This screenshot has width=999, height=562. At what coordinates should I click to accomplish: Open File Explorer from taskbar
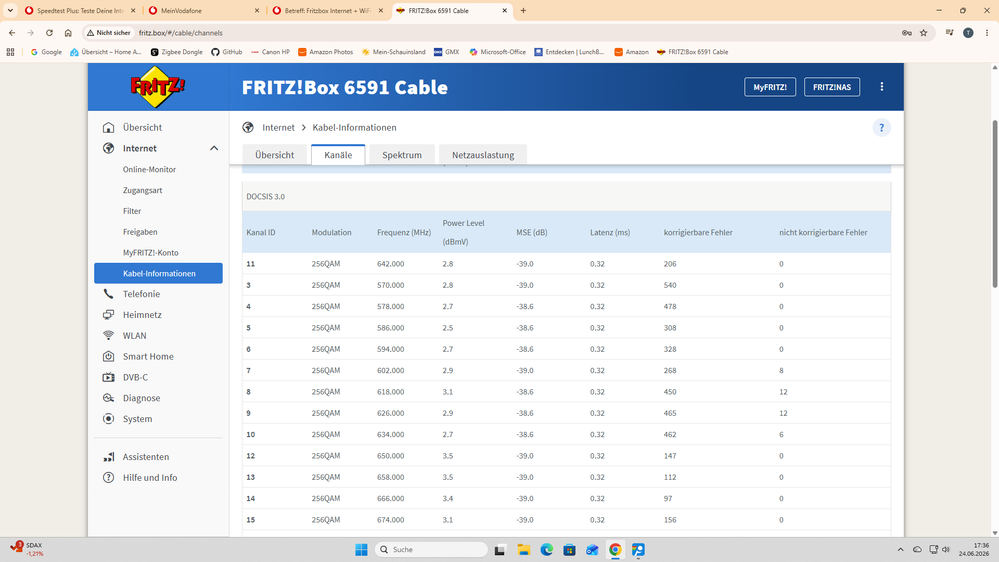(x=524, y=549)
